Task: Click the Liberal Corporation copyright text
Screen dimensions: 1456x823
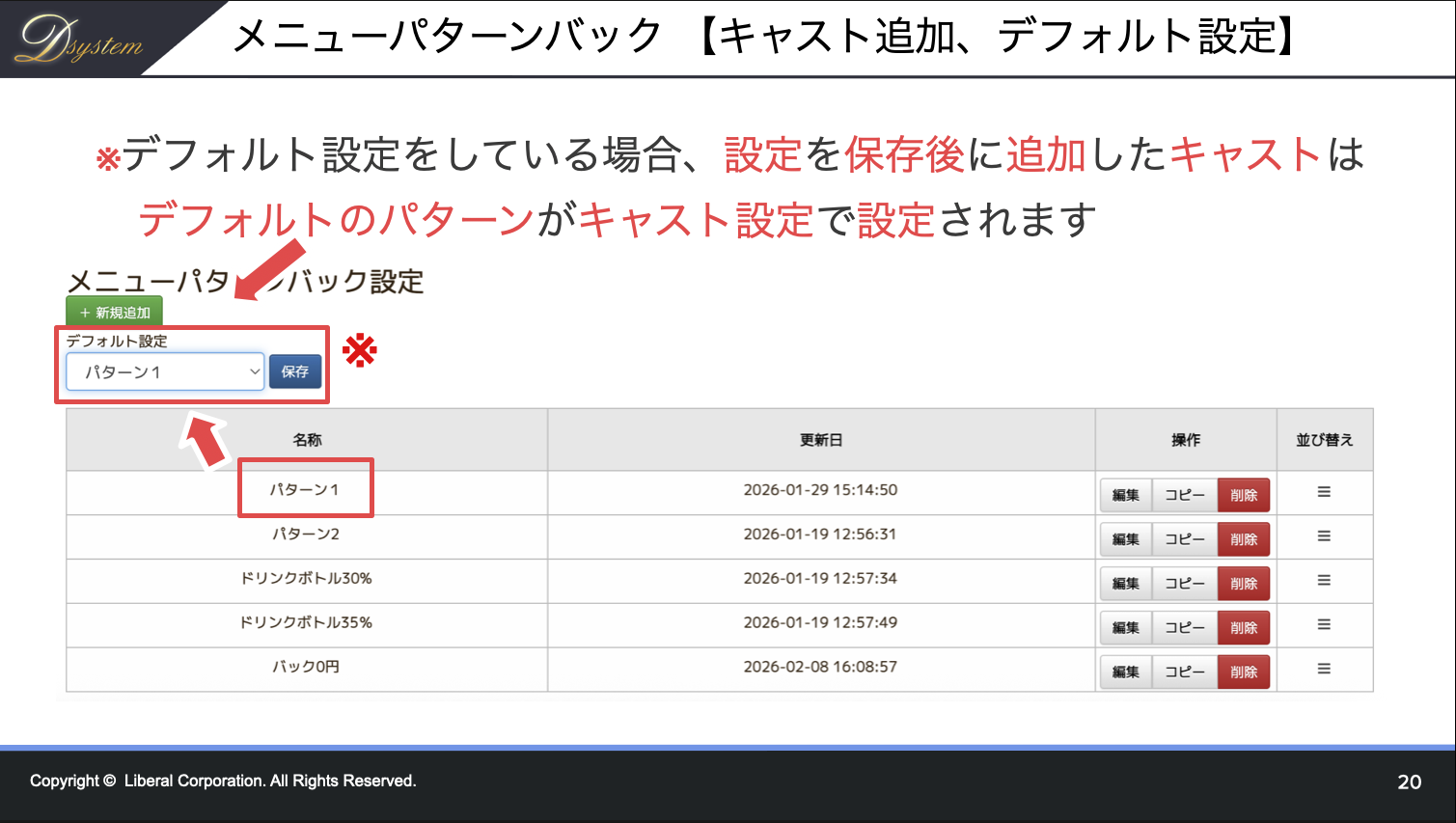Action: tap(223, 782)
